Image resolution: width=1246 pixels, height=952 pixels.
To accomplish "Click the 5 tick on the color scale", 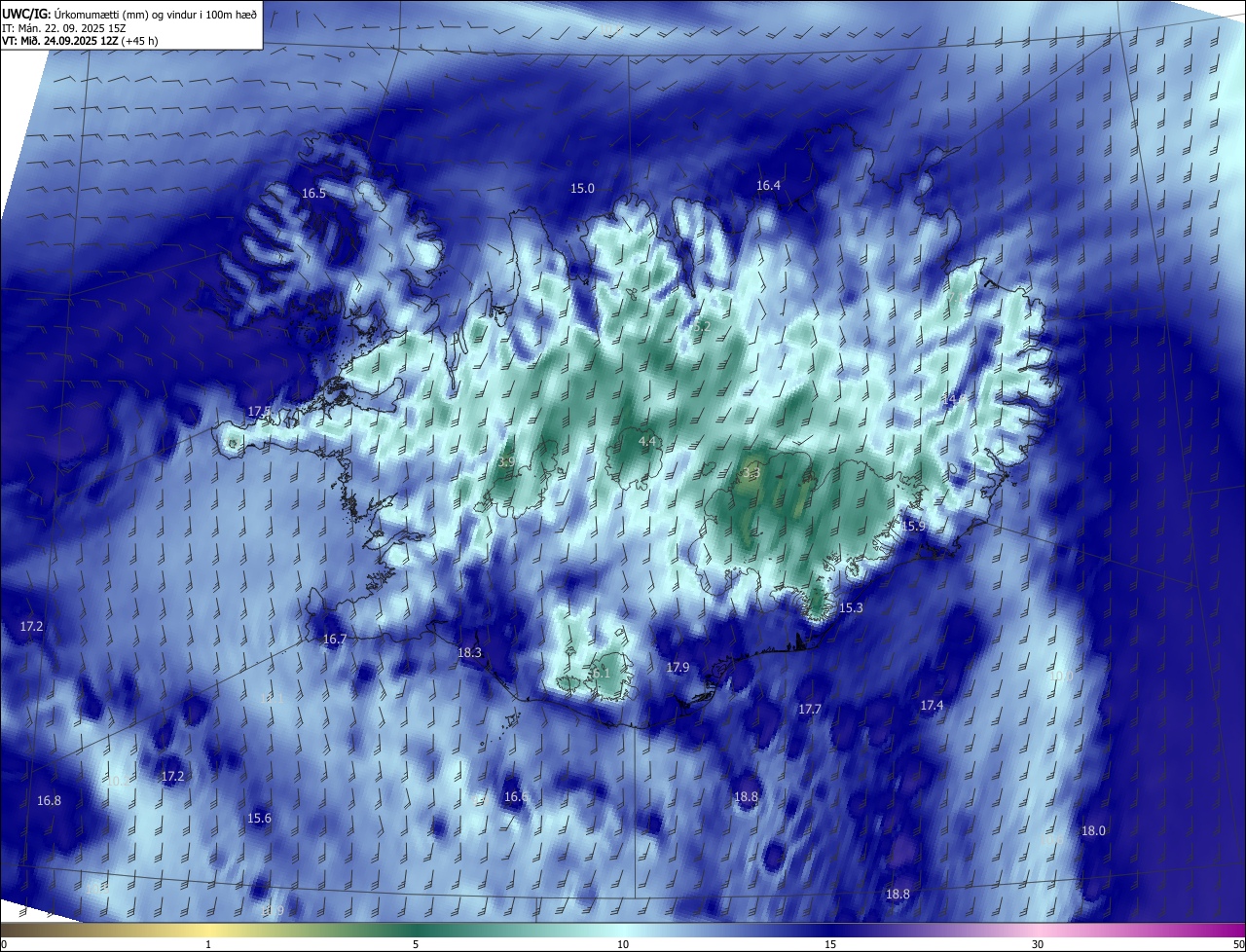I will 416,944.
